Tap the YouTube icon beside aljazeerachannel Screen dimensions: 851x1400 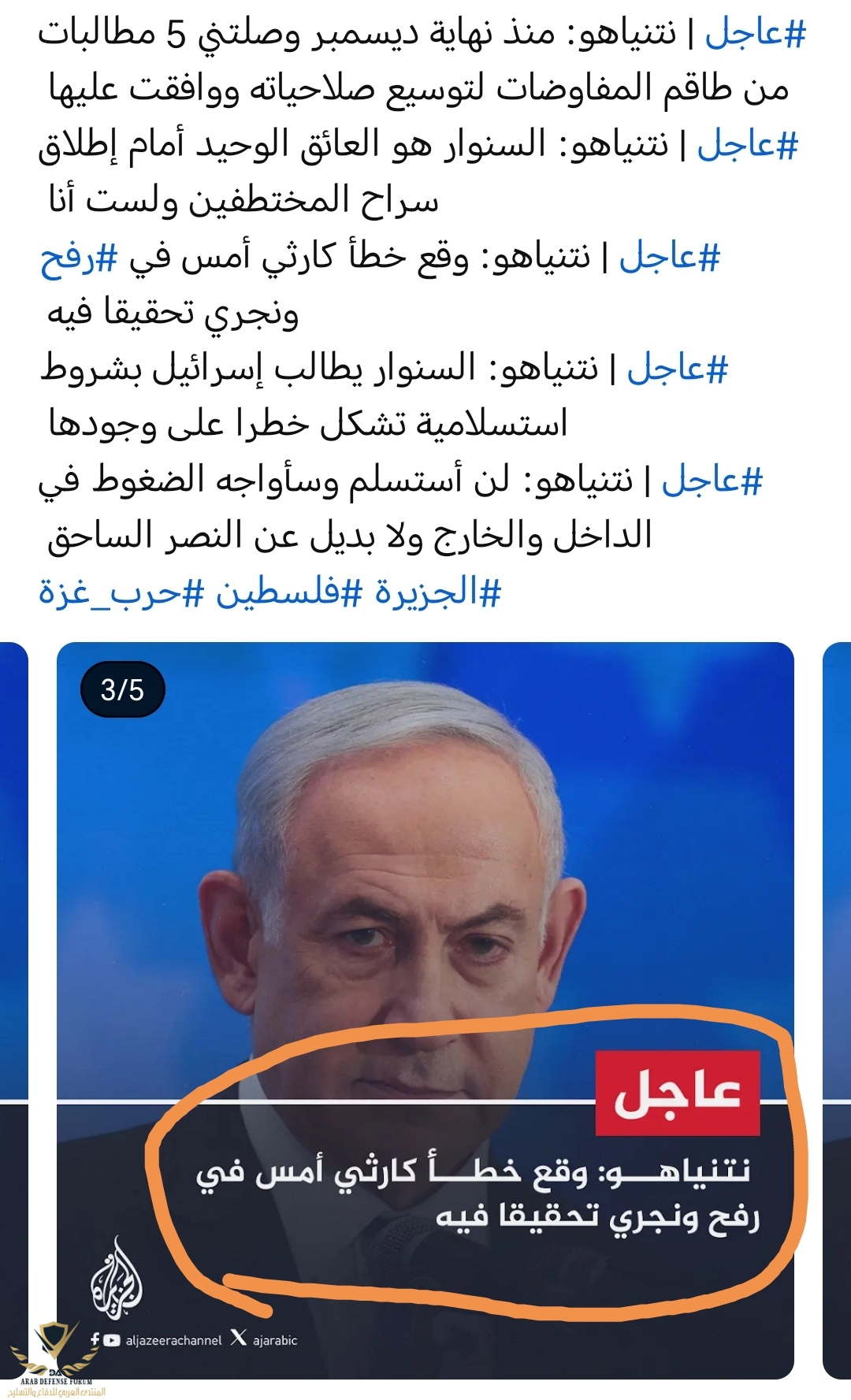coord(112,1339)
